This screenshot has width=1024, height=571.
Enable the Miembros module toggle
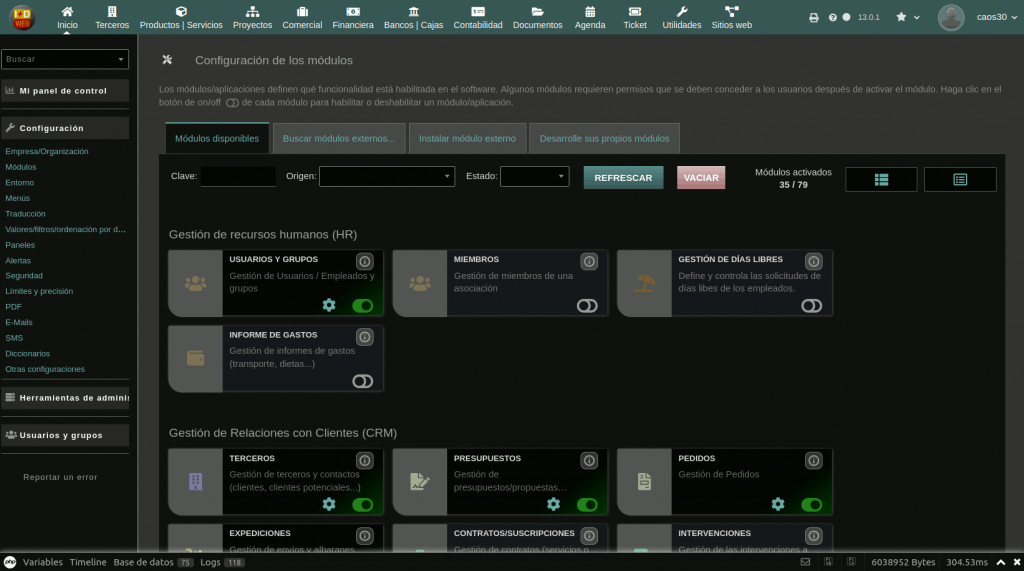coord(587,306)
